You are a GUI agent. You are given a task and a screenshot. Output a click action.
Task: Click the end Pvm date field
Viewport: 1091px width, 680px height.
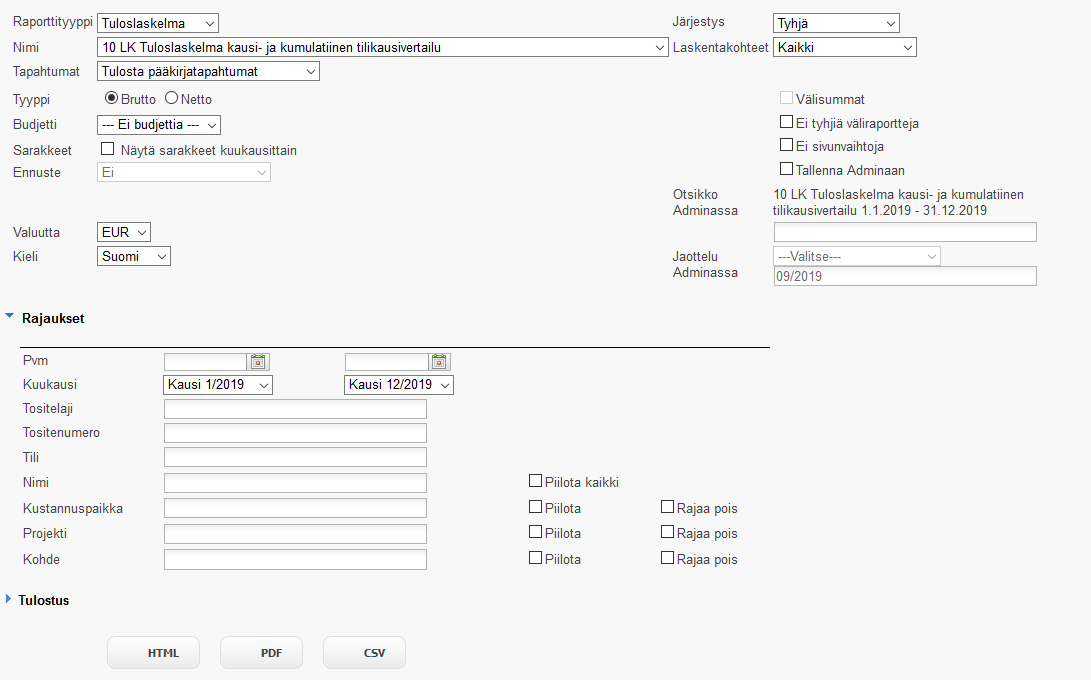(x=386, y=362)
